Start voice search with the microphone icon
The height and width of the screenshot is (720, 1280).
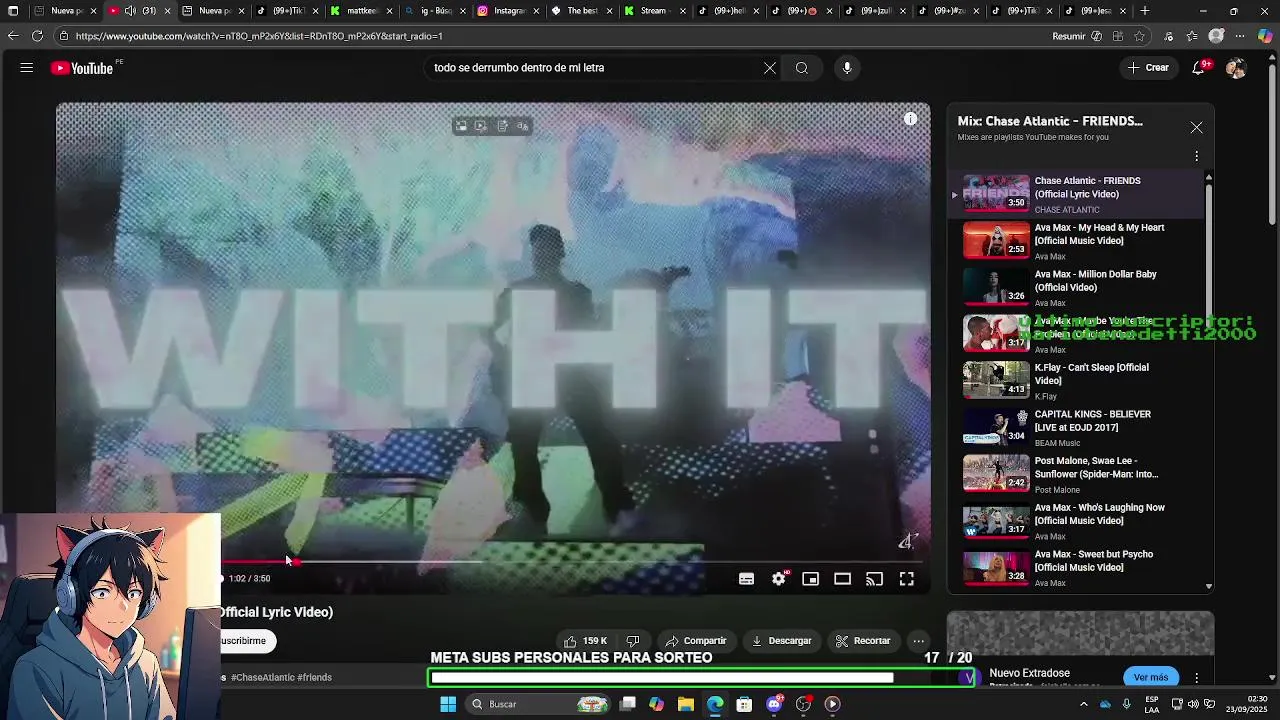click(x=847, y=68)
